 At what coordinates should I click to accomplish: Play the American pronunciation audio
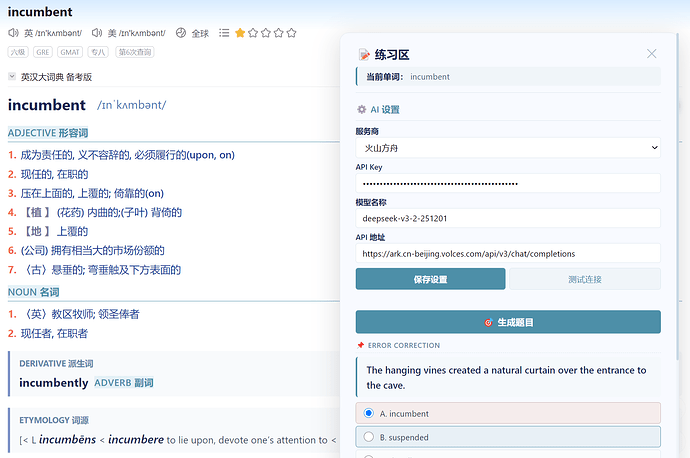[97, 33]
